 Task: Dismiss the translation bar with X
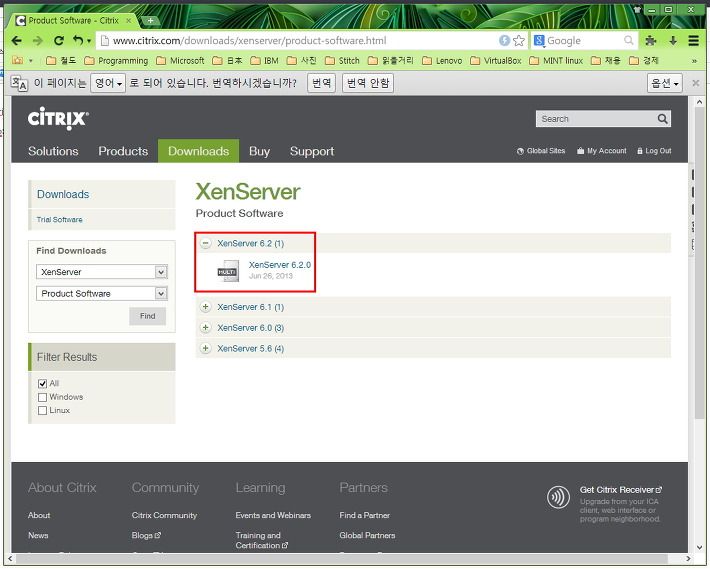[696, 83]
